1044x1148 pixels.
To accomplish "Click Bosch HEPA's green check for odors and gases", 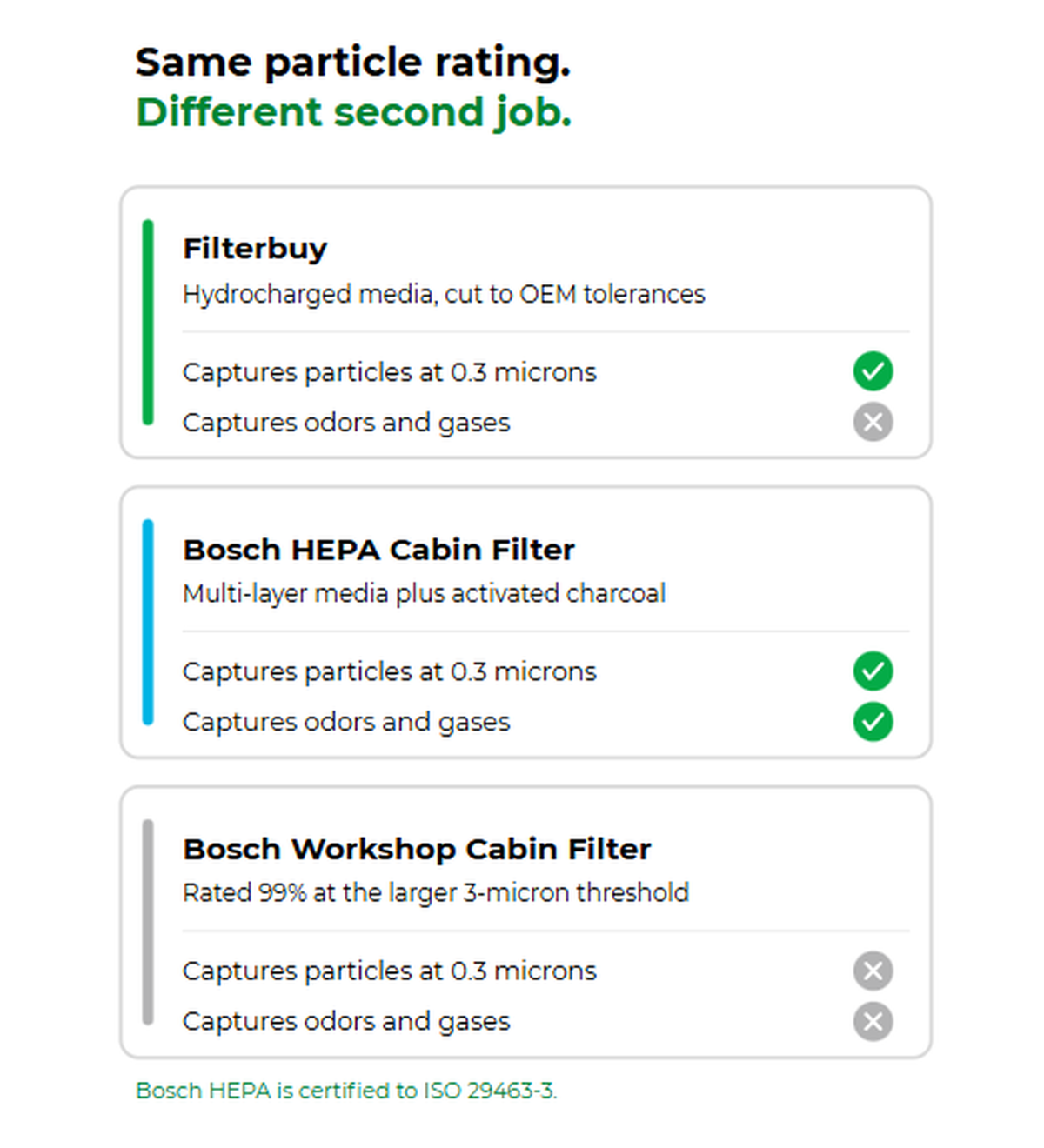I will 873,721.
